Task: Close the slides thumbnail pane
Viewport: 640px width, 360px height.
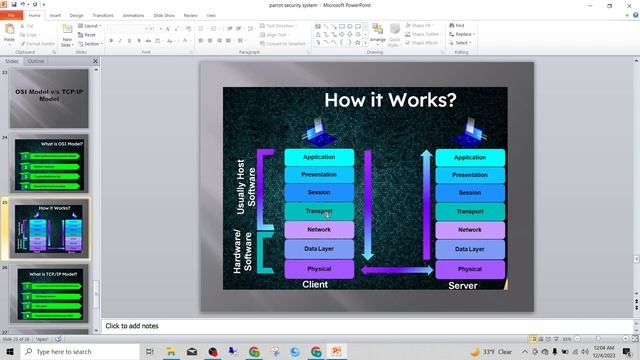Action: tap(95, 61)
